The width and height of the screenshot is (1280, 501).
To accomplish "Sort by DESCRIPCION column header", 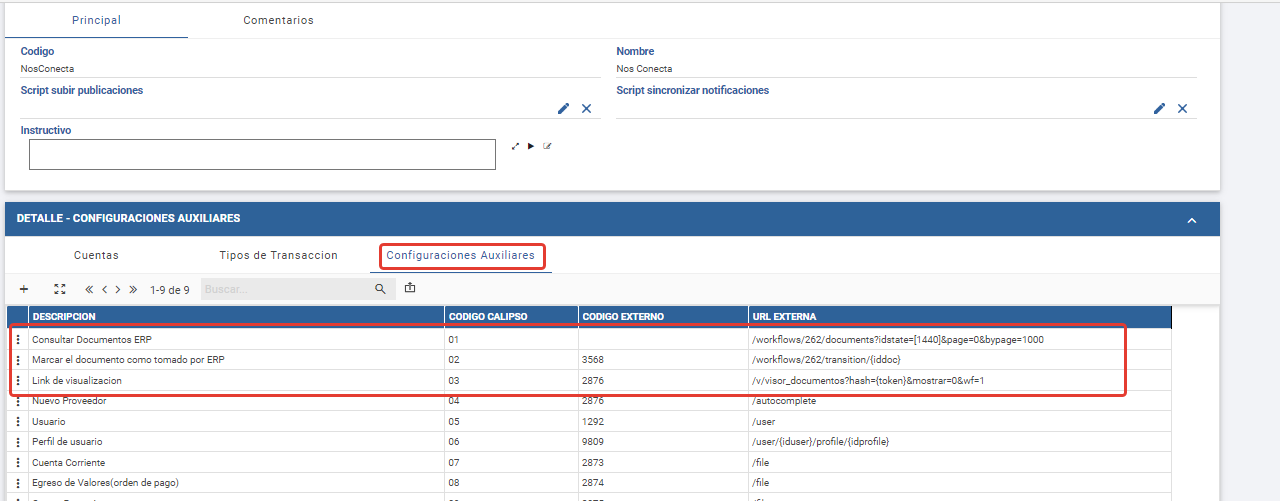I will [236, 317].
